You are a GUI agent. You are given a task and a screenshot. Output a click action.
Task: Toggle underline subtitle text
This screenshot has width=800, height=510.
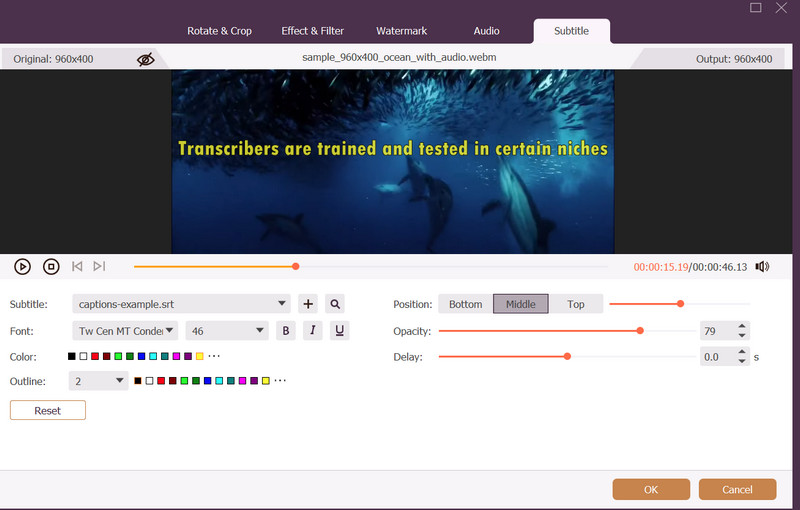[x=340, y=330]
